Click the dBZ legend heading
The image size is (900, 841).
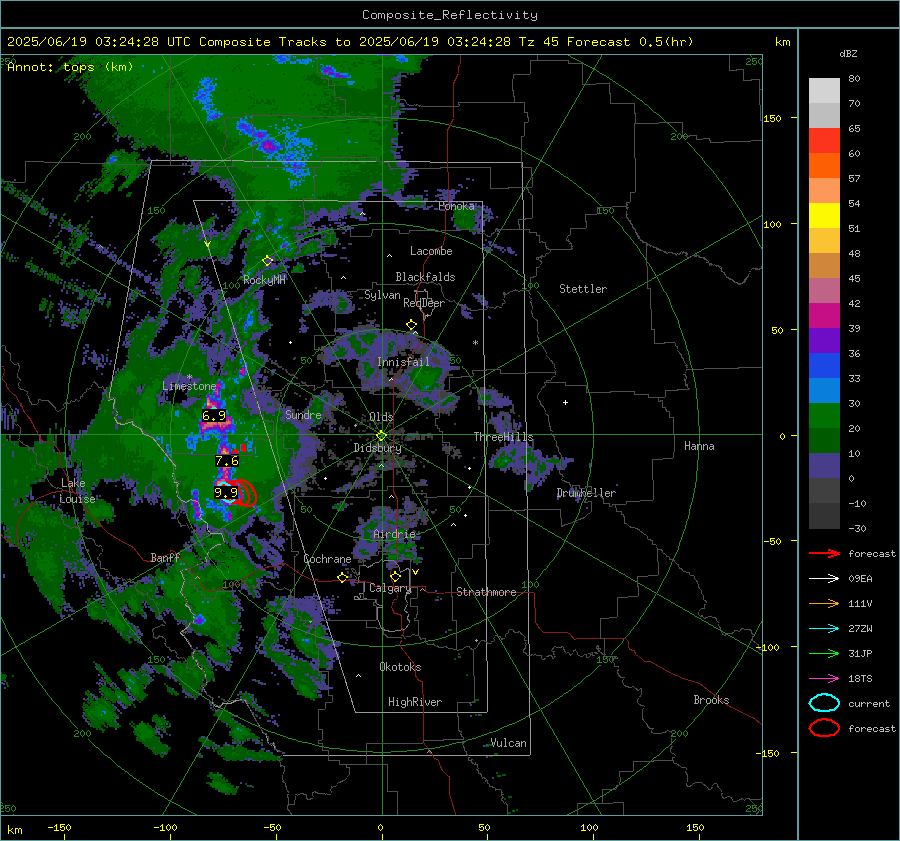click(x=848, y=53)
